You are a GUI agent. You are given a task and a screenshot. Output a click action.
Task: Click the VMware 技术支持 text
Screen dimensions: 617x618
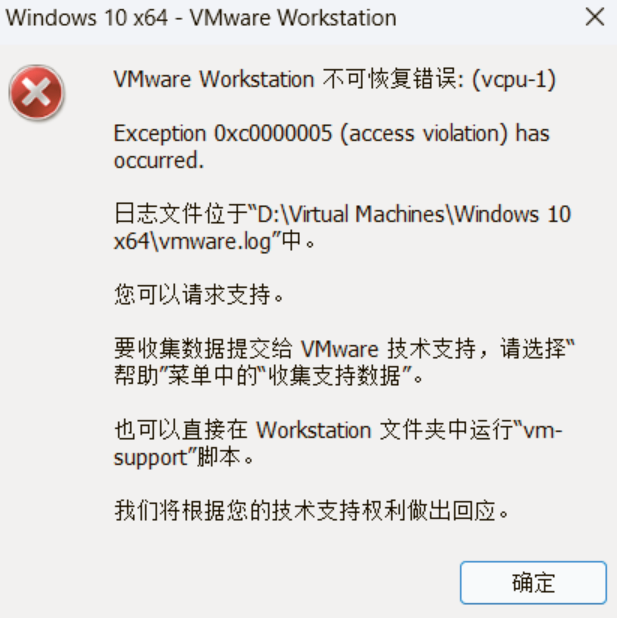click(389, 349)
